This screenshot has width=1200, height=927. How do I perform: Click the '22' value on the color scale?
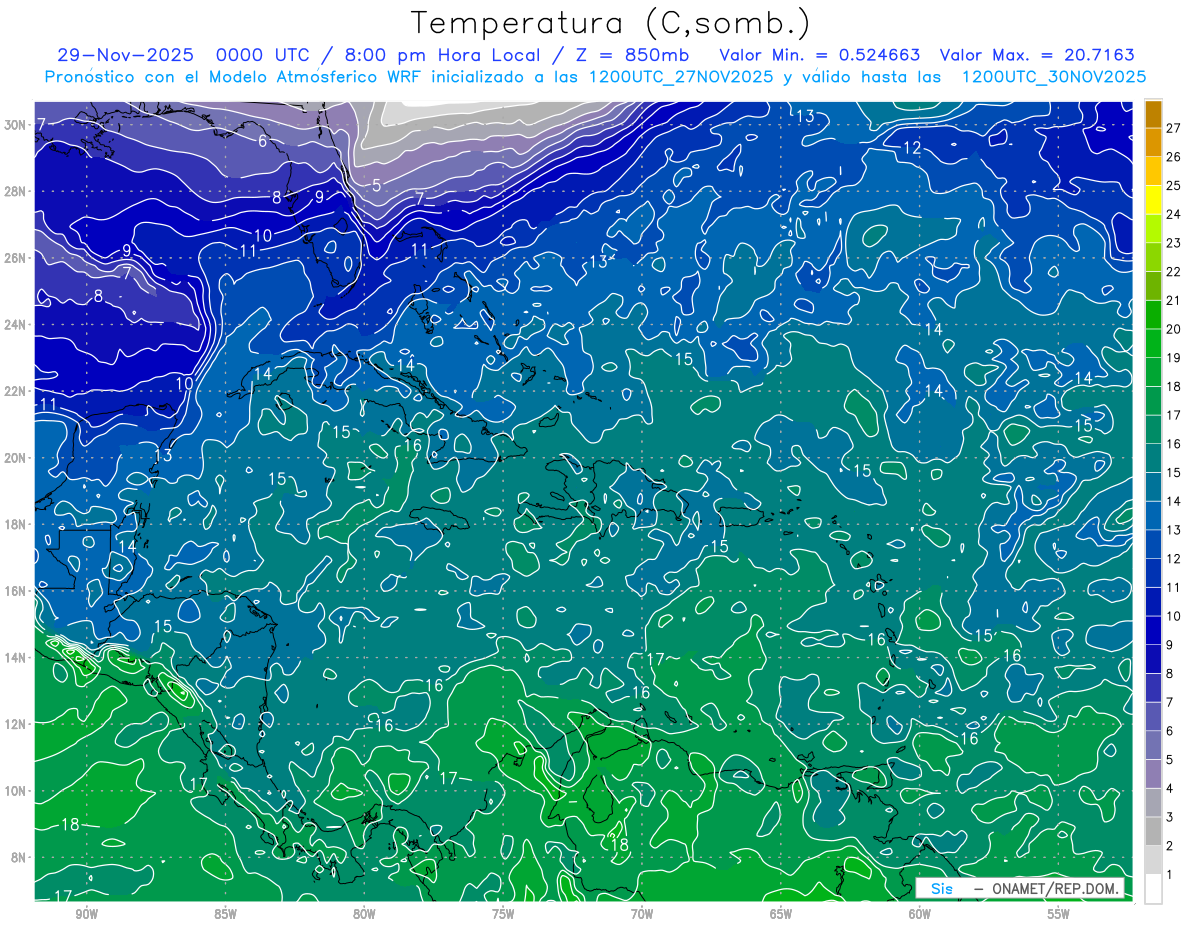click(x=1174, y=272)
